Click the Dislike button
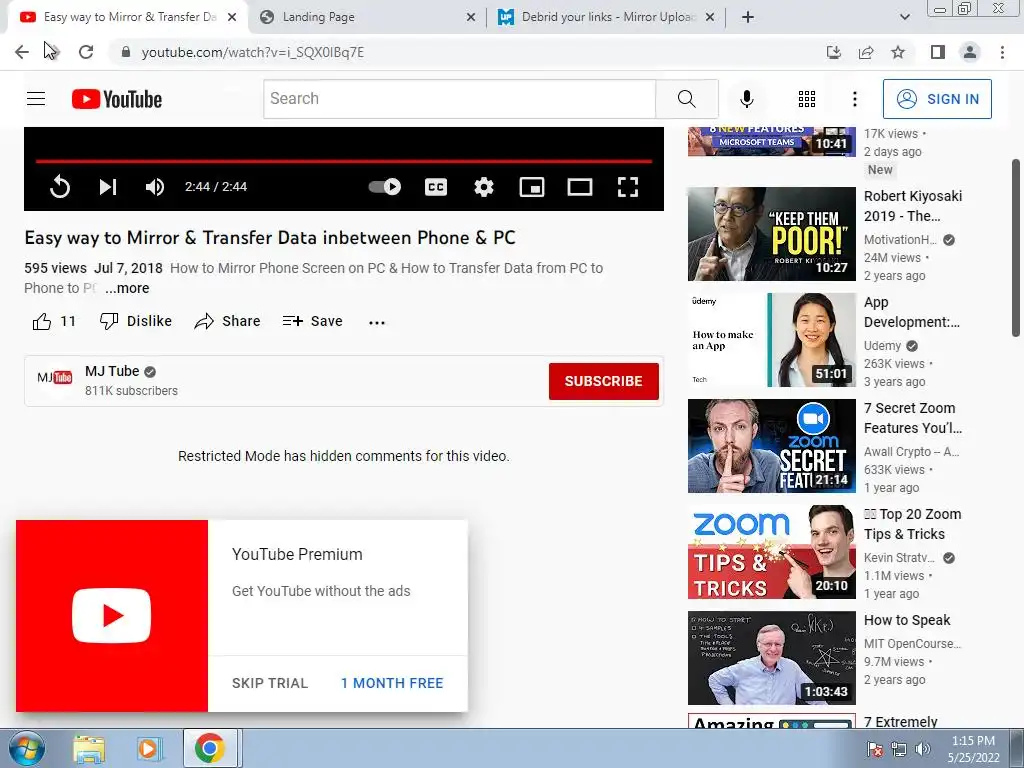This screenshot has height=768, width=1024. [x=136, y=321]
